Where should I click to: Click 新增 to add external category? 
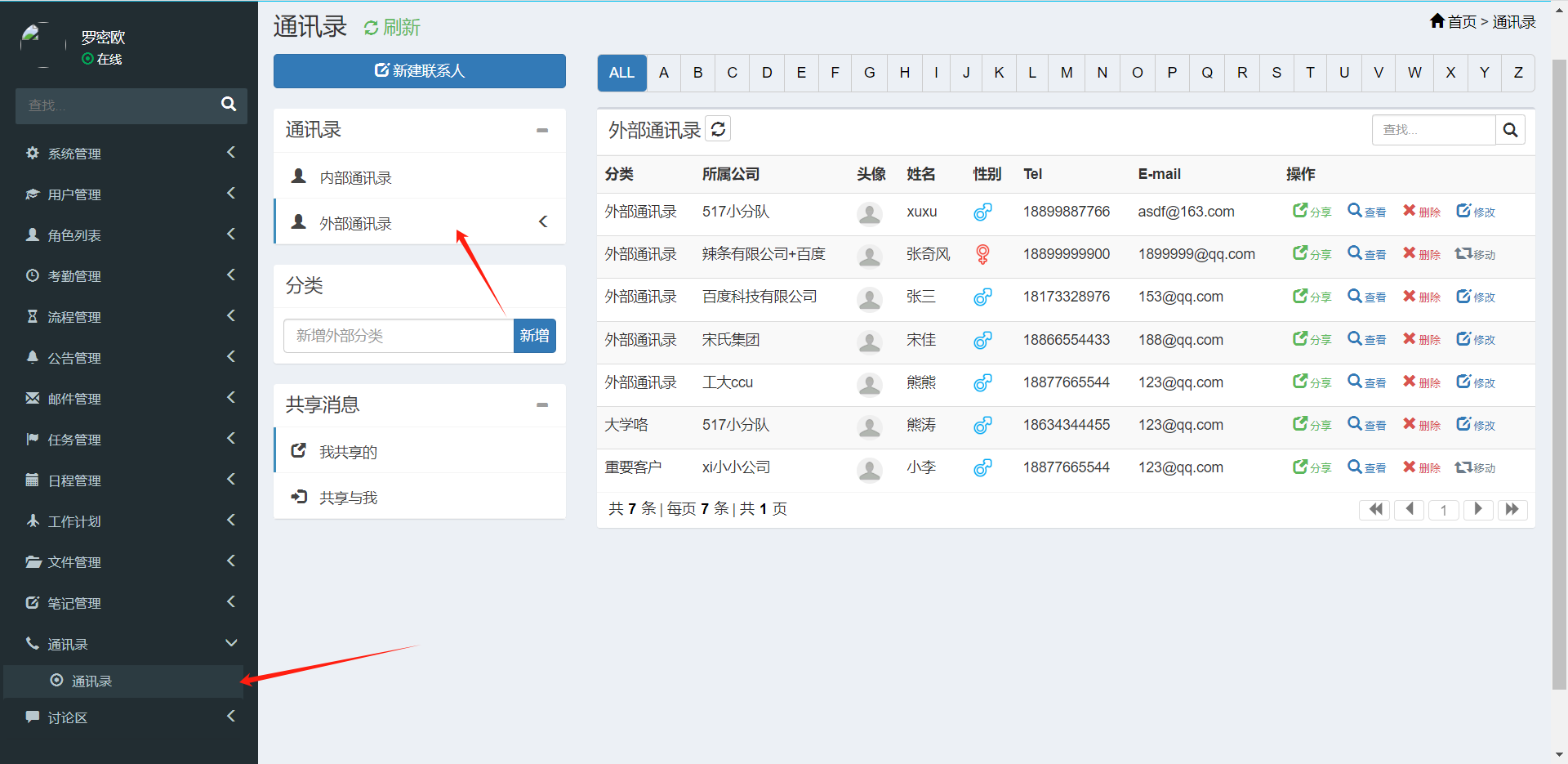pyautogui.click(x=534, y=336)
